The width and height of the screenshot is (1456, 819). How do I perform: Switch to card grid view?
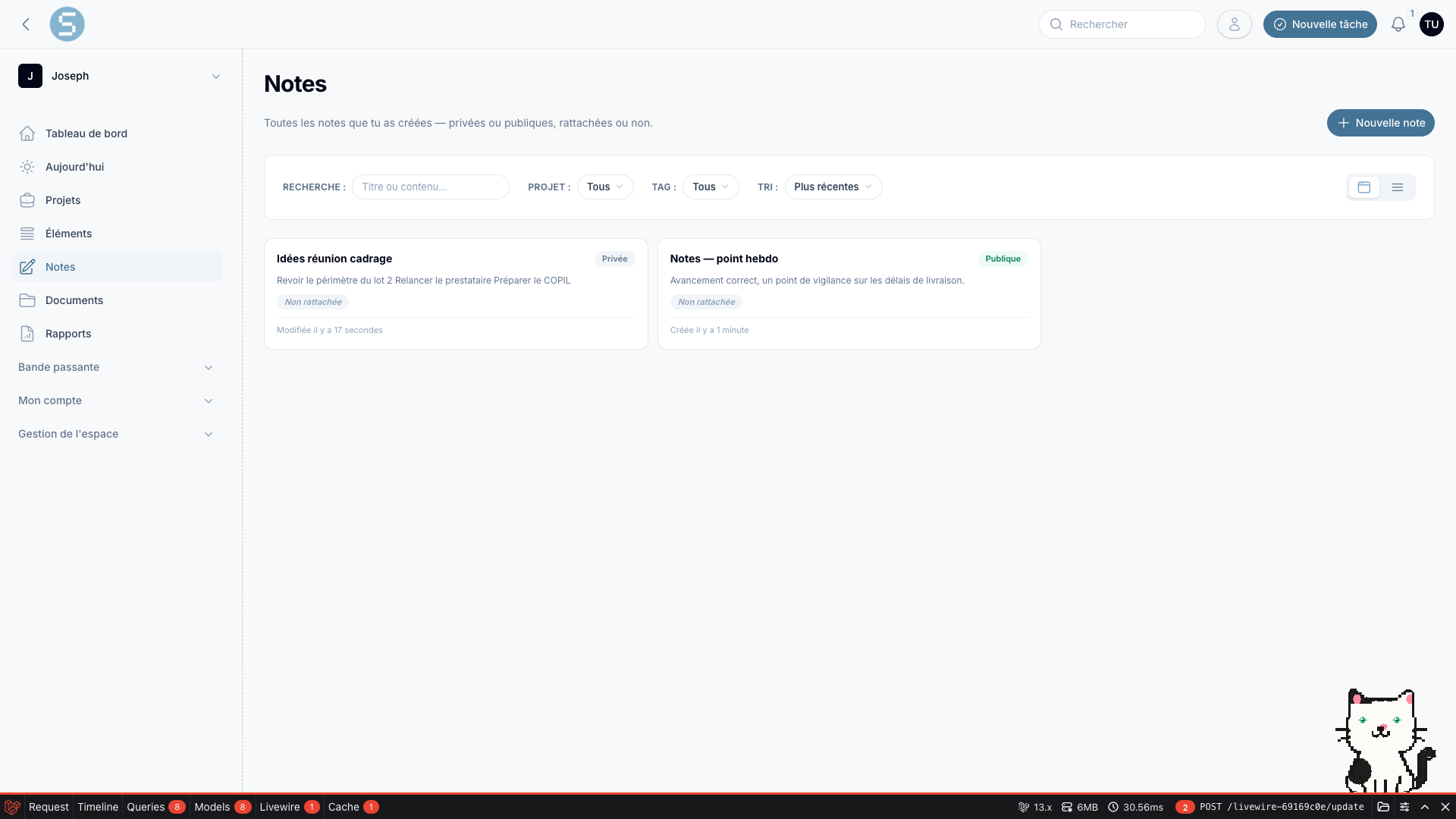(x=1363, y=187)
